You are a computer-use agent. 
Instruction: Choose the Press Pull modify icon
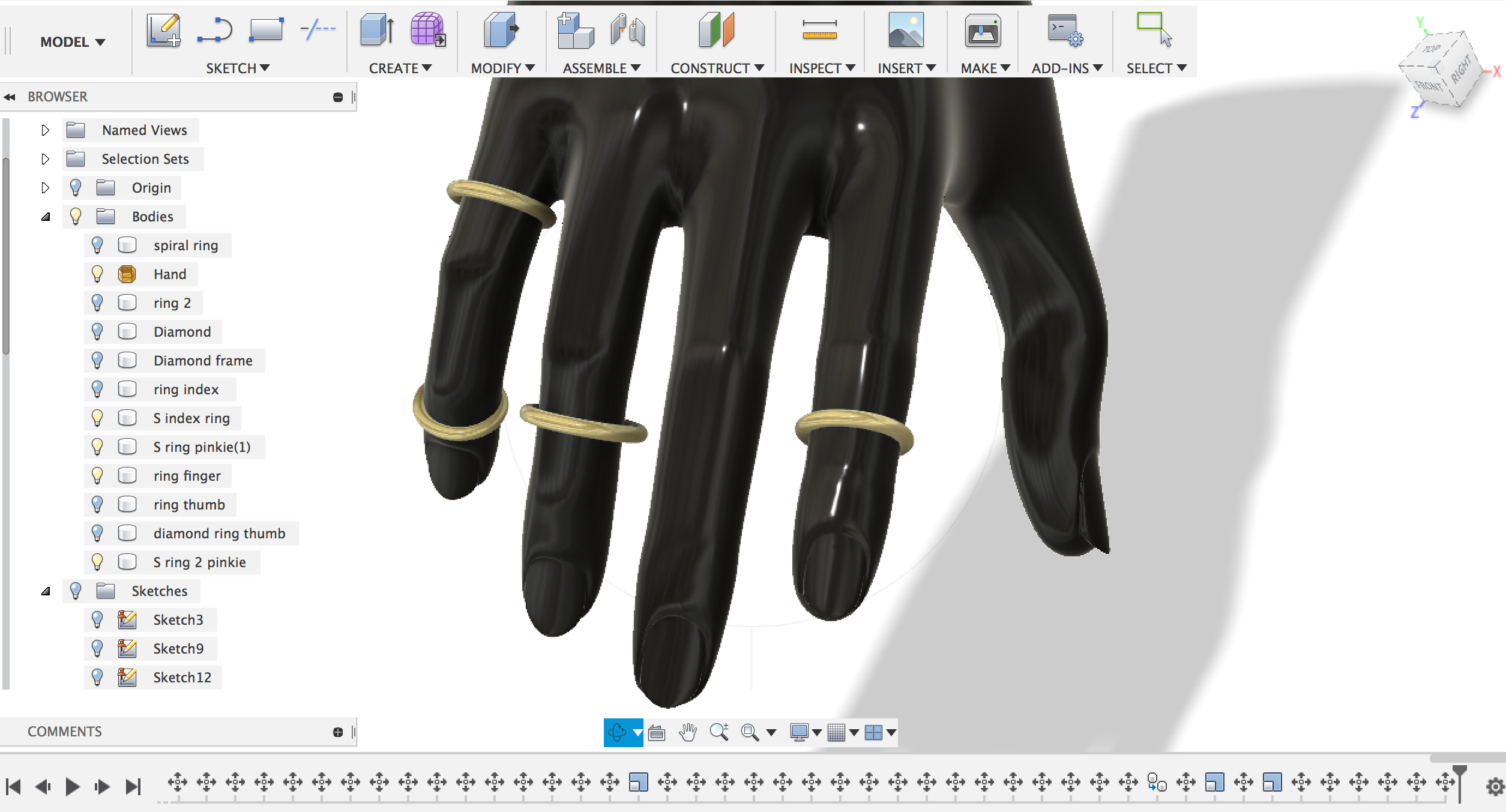click(501, 30)
